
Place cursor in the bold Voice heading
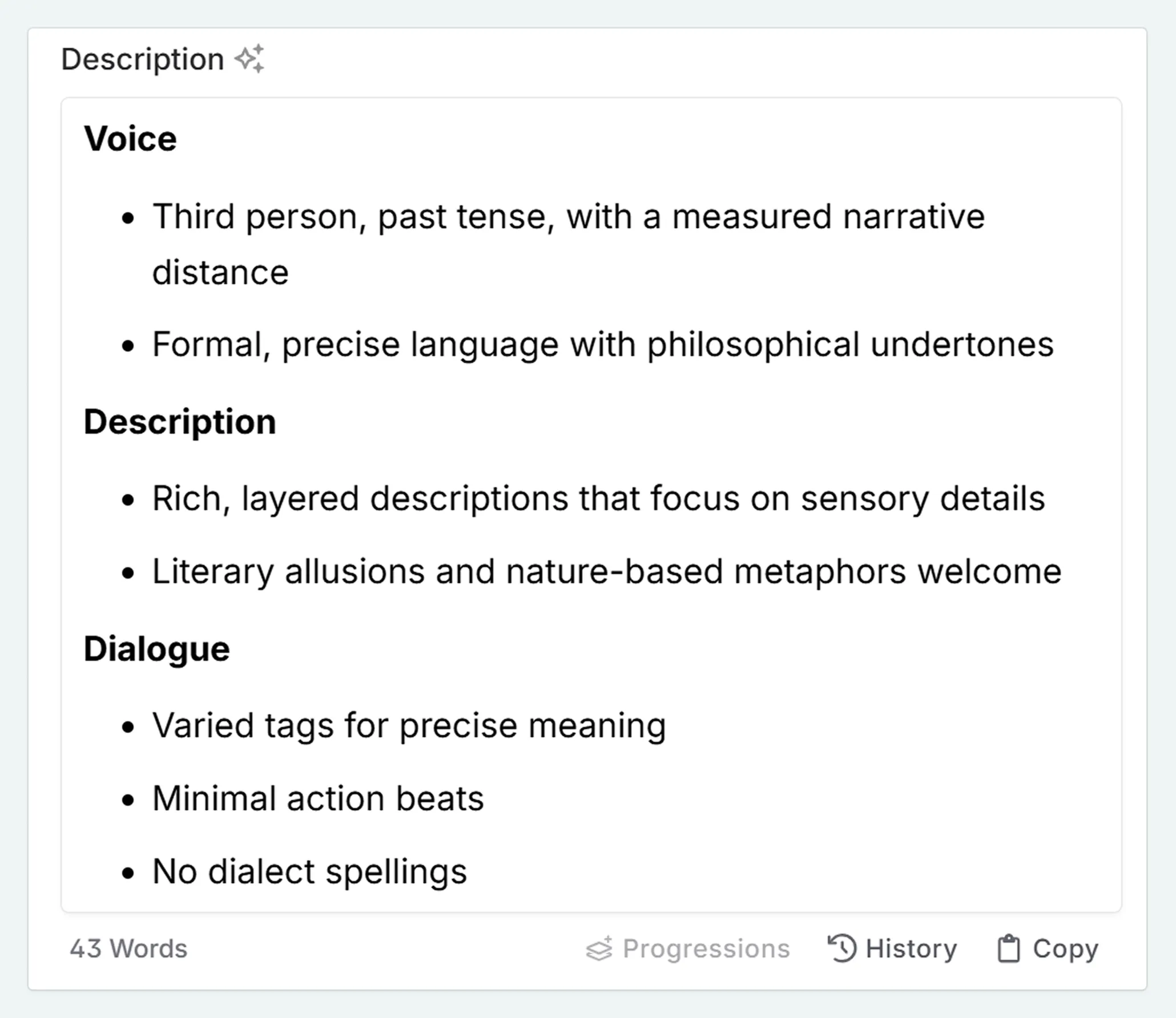point(130,139)
